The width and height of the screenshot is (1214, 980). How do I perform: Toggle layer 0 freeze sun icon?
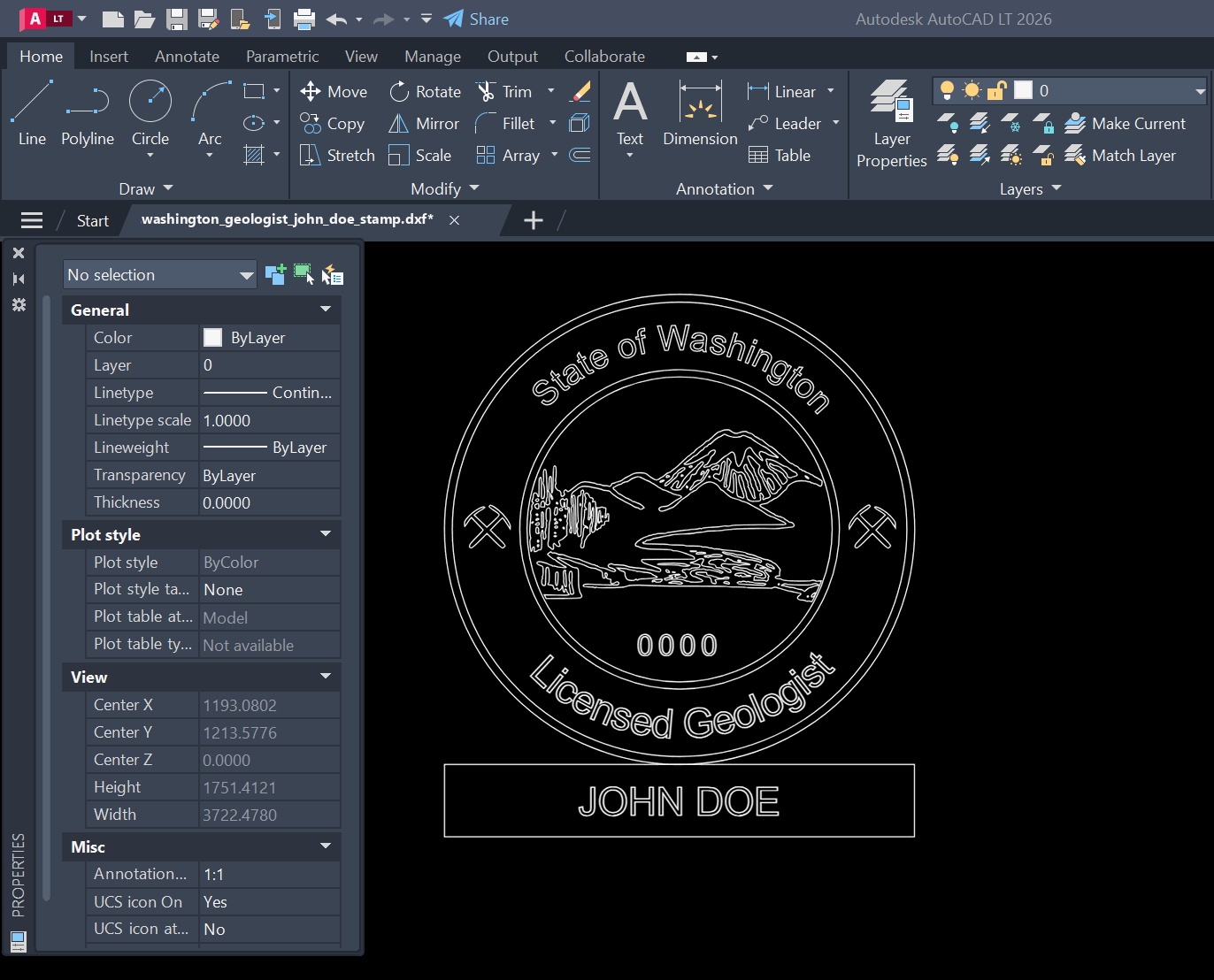tap(972, 90)
